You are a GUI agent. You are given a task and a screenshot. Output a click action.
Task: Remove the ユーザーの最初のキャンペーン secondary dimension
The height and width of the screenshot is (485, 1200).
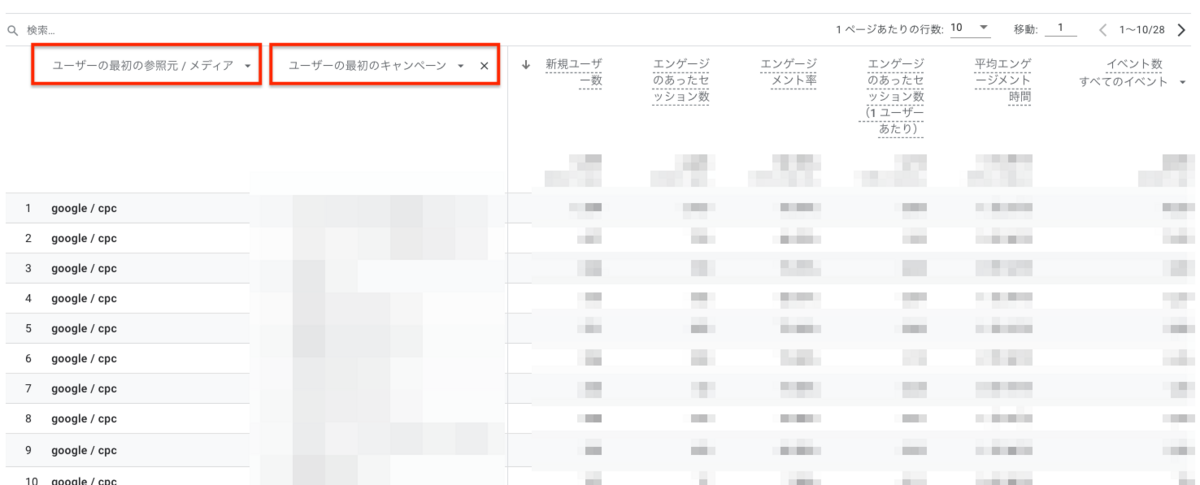(x=484, y=66)
